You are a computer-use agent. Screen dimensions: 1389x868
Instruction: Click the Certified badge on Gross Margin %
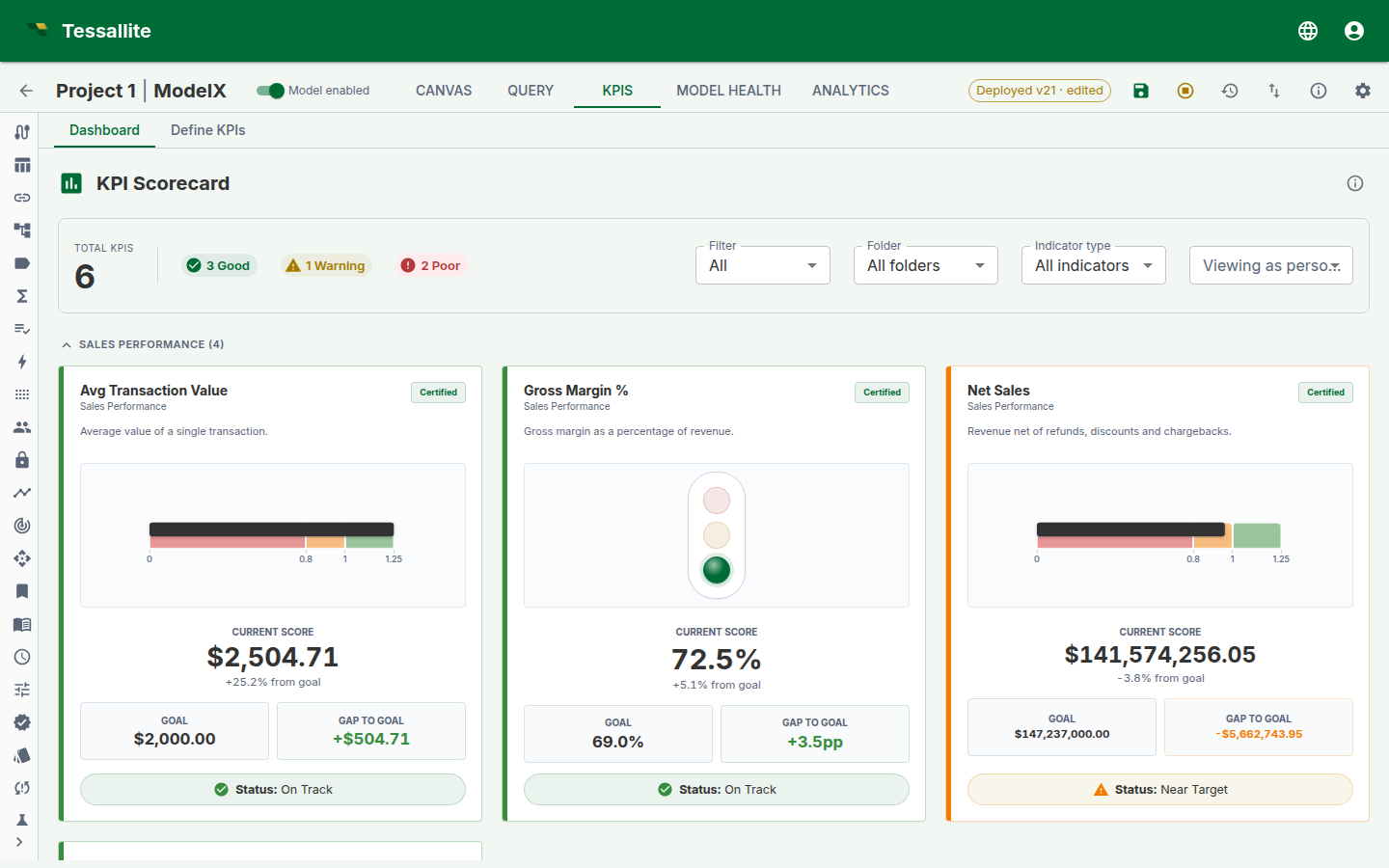882,393
